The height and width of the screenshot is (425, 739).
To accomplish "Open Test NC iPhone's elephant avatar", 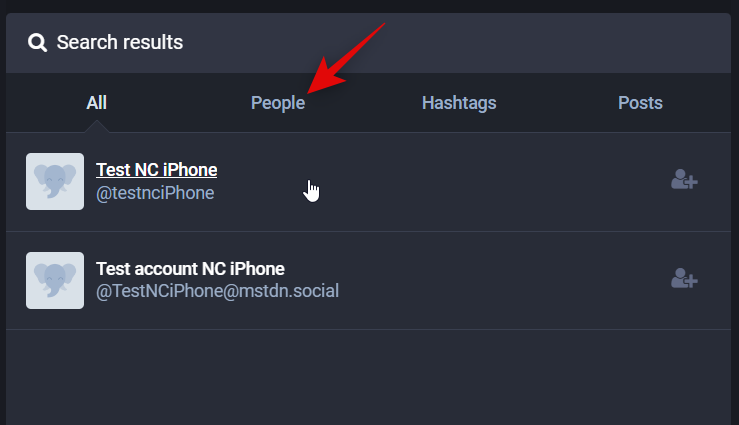I will tap(55, 181).
